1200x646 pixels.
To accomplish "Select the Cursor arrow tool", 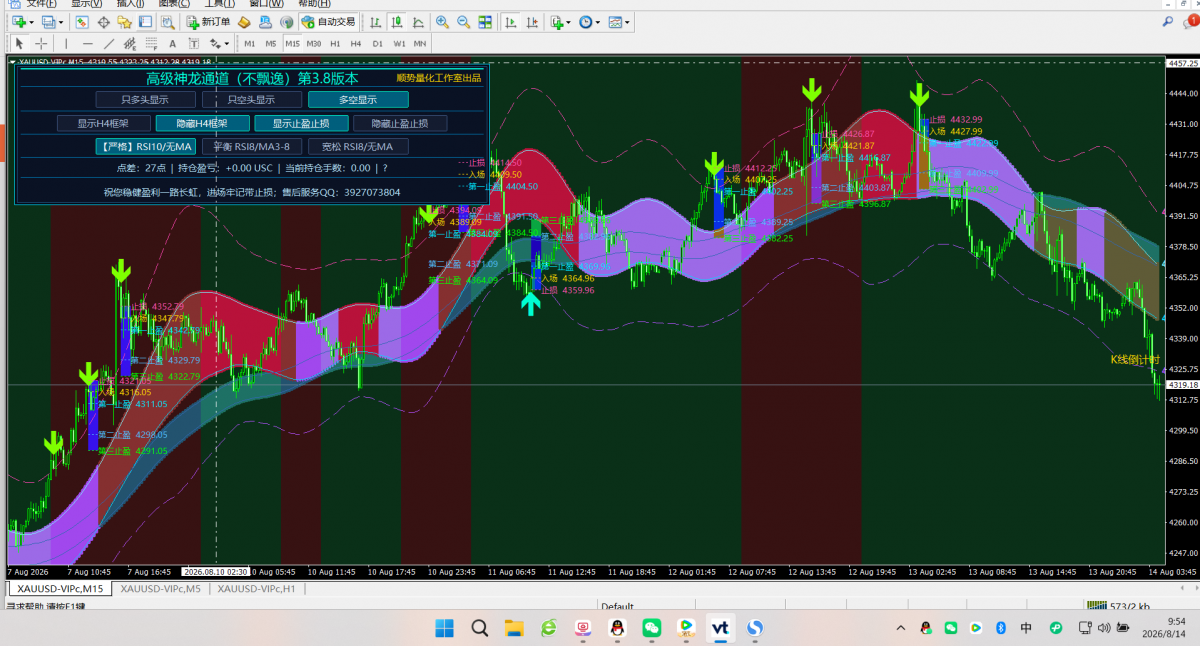I will pyautogui.click(x=19, y=44).
